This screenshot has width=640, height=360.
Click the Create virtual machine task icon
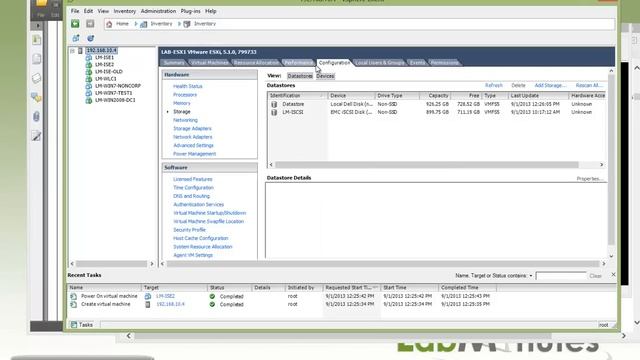click(73, 304)
